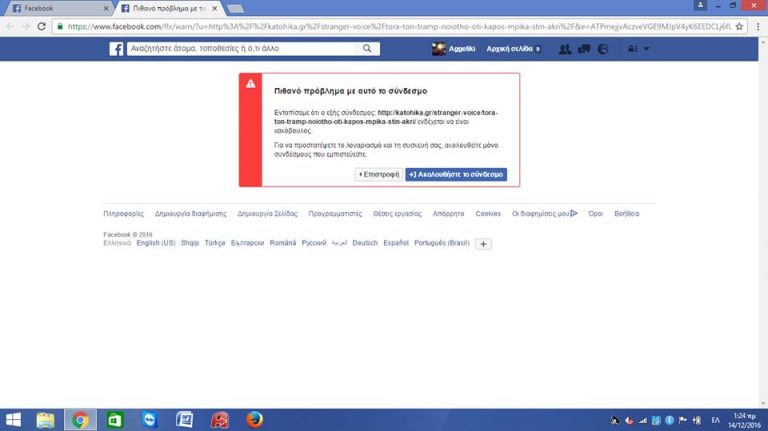Open the friend requests icon
The image size is (768, 431).
[x=566, y=48]
